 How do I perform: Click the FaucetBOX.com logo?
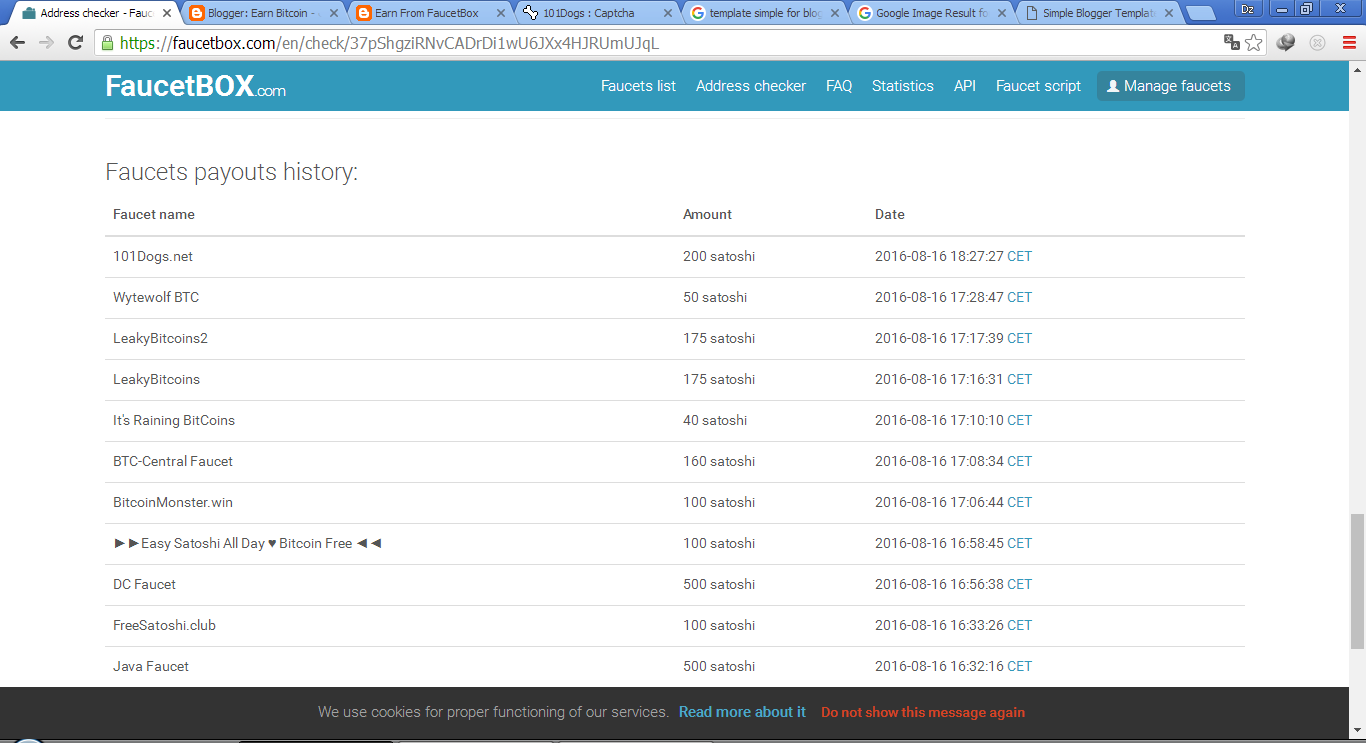coord(196,86)
